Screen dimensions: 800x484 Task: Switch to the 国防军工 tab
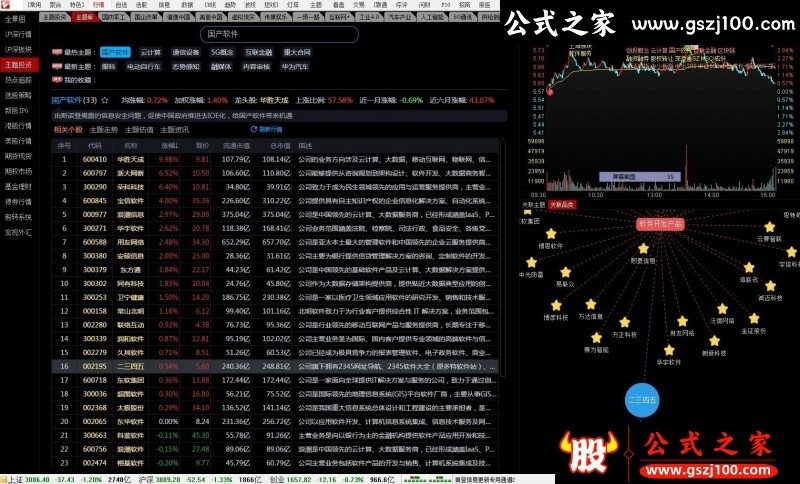113,17
